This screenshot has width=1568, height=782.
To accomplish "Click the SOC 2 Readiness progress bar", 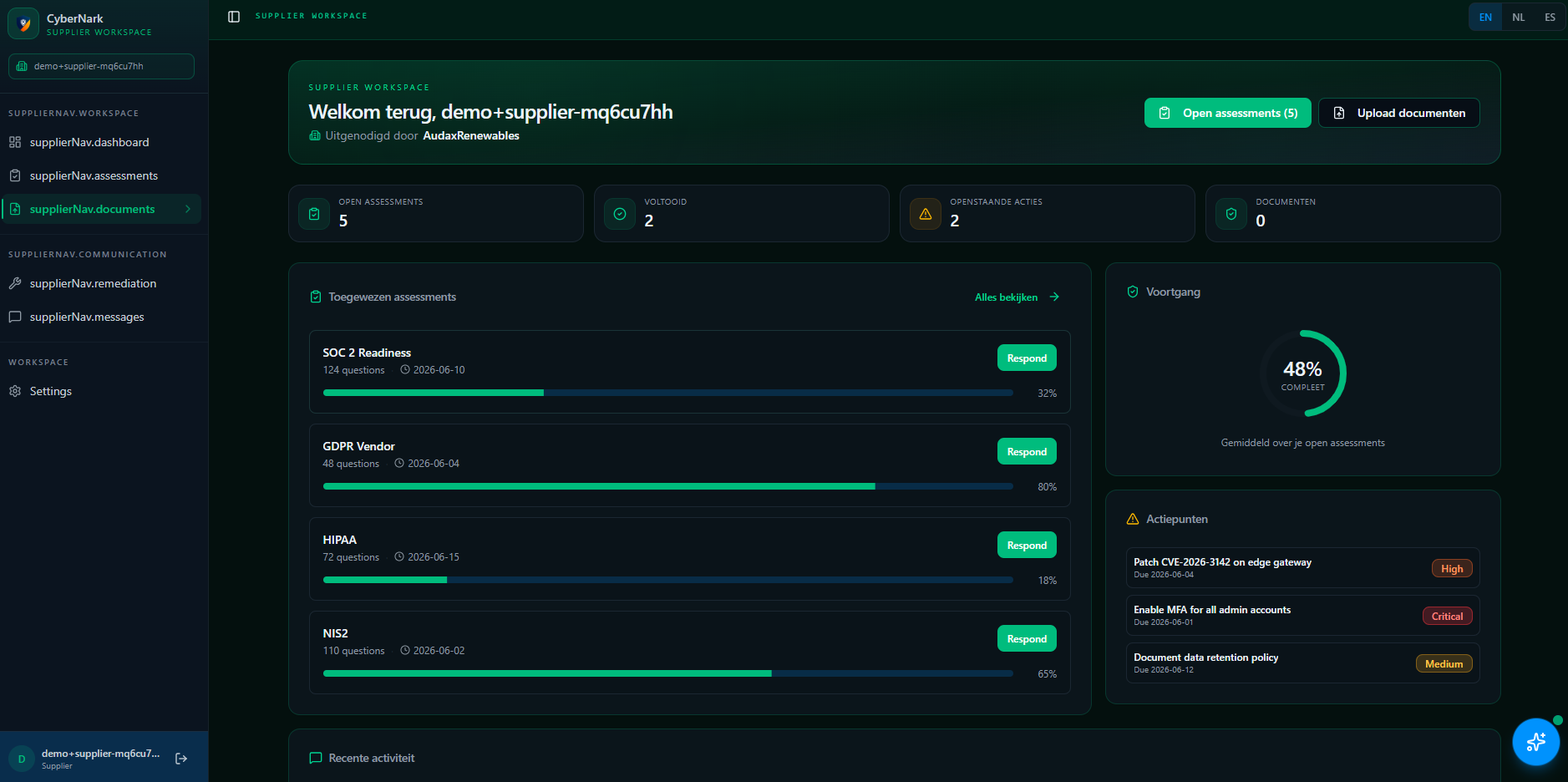I will point(668,393).
